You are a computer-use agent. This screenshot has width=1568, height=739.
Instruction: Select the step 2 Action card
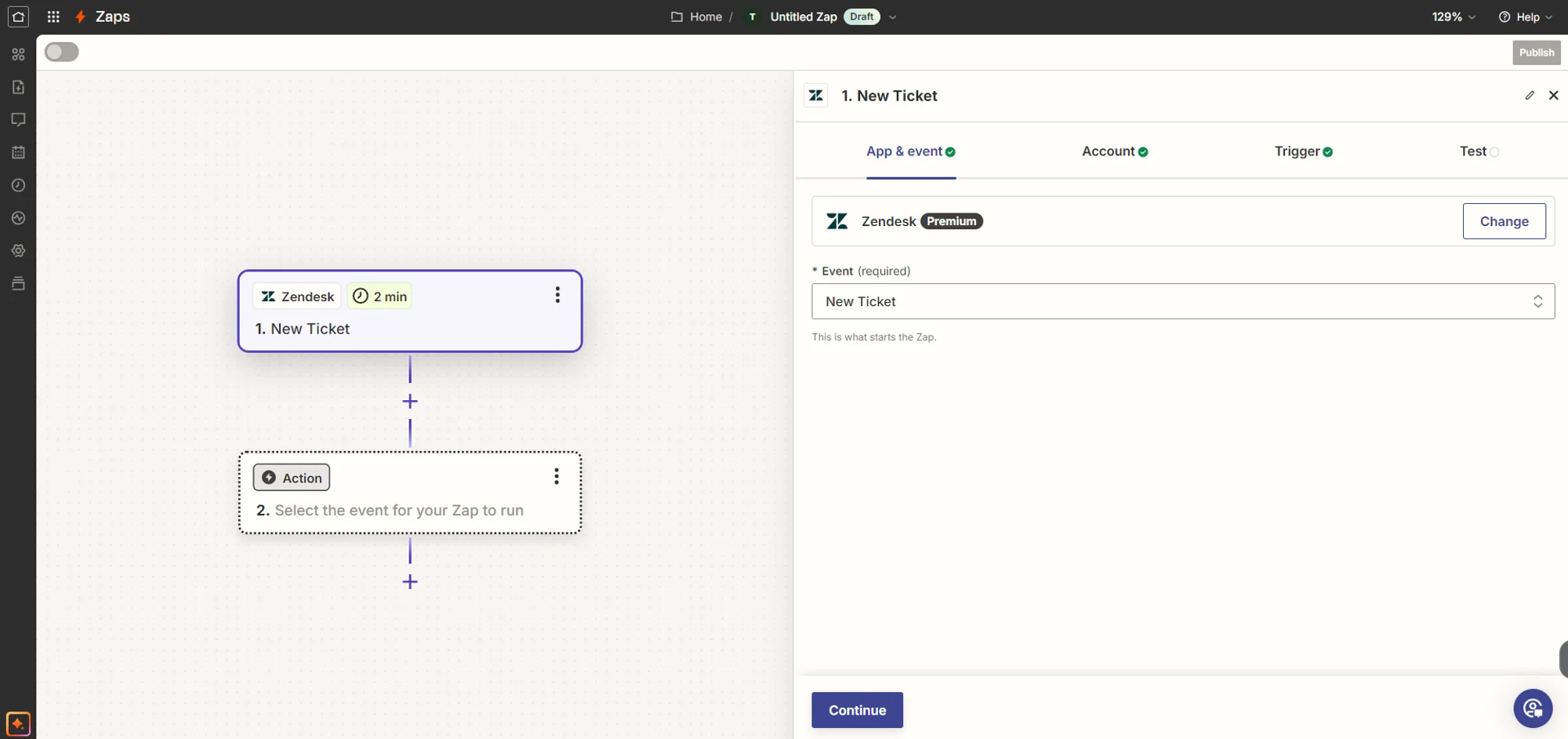[410, 493]
